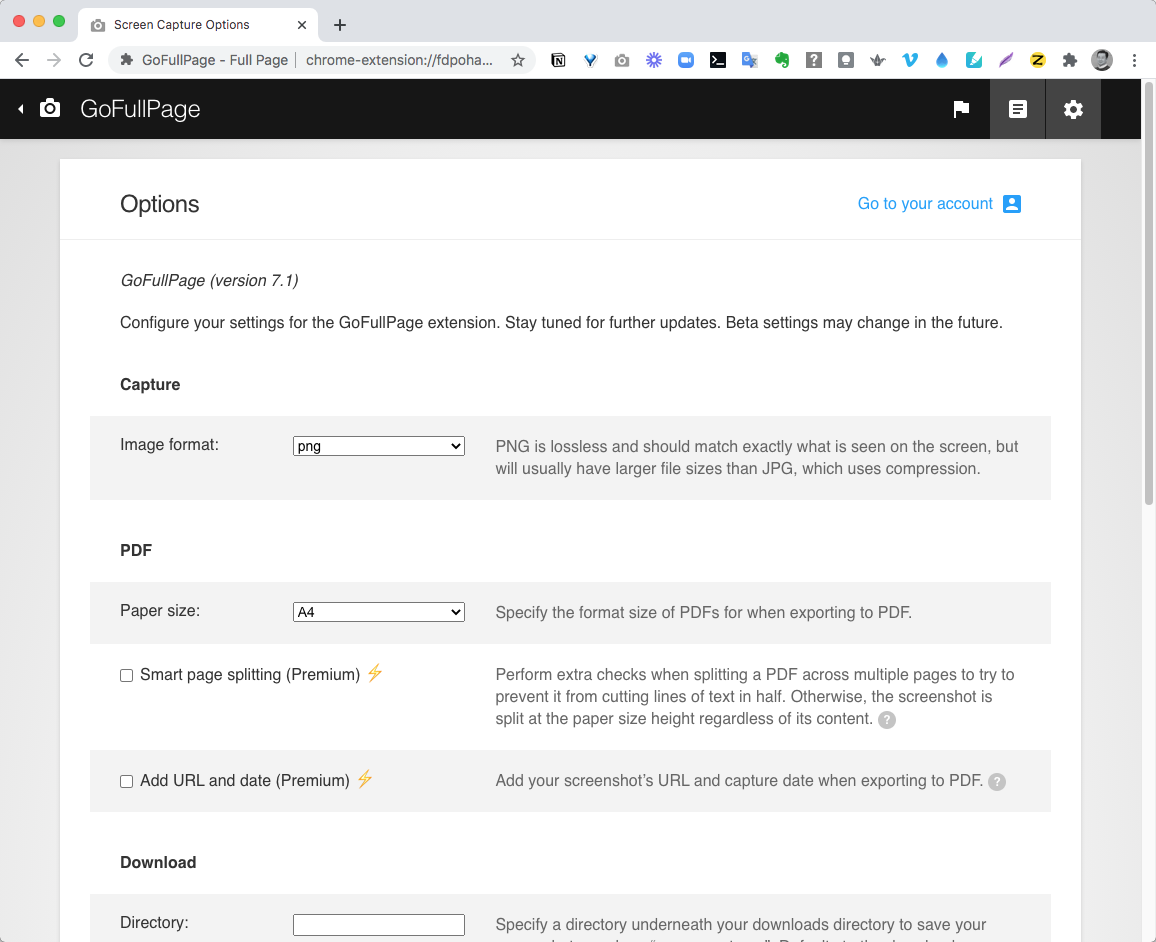Open a new browser tab
Image resolution: width=1156 pixels, height=942 pixels.
[x=340, y=25]
